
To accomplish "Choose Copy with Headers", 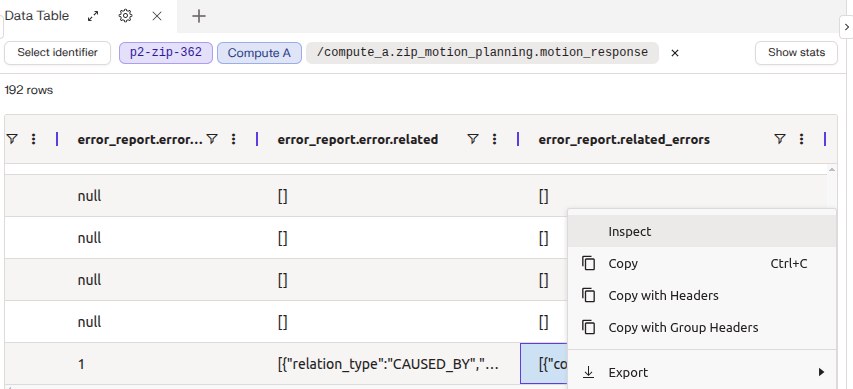I will coord(702,295).
